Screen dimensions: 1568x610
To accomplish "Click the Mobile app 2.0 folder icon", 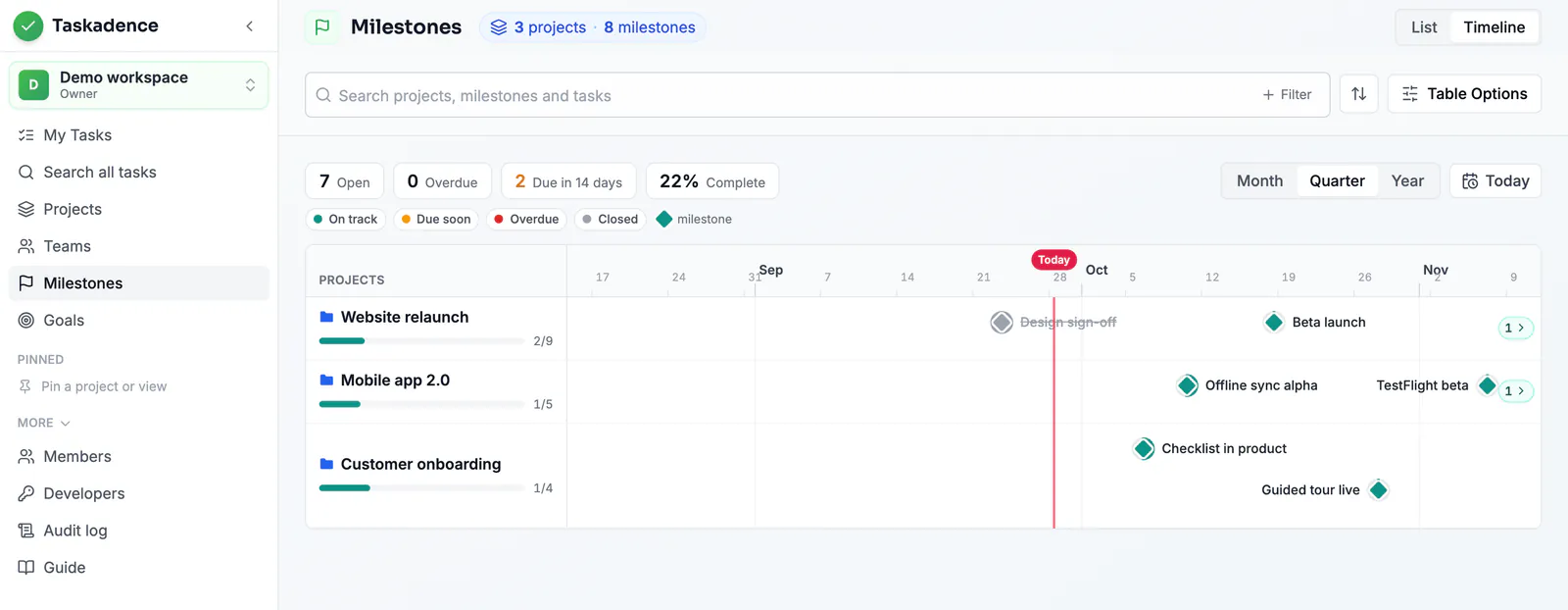I will click(x=327, y=381).
